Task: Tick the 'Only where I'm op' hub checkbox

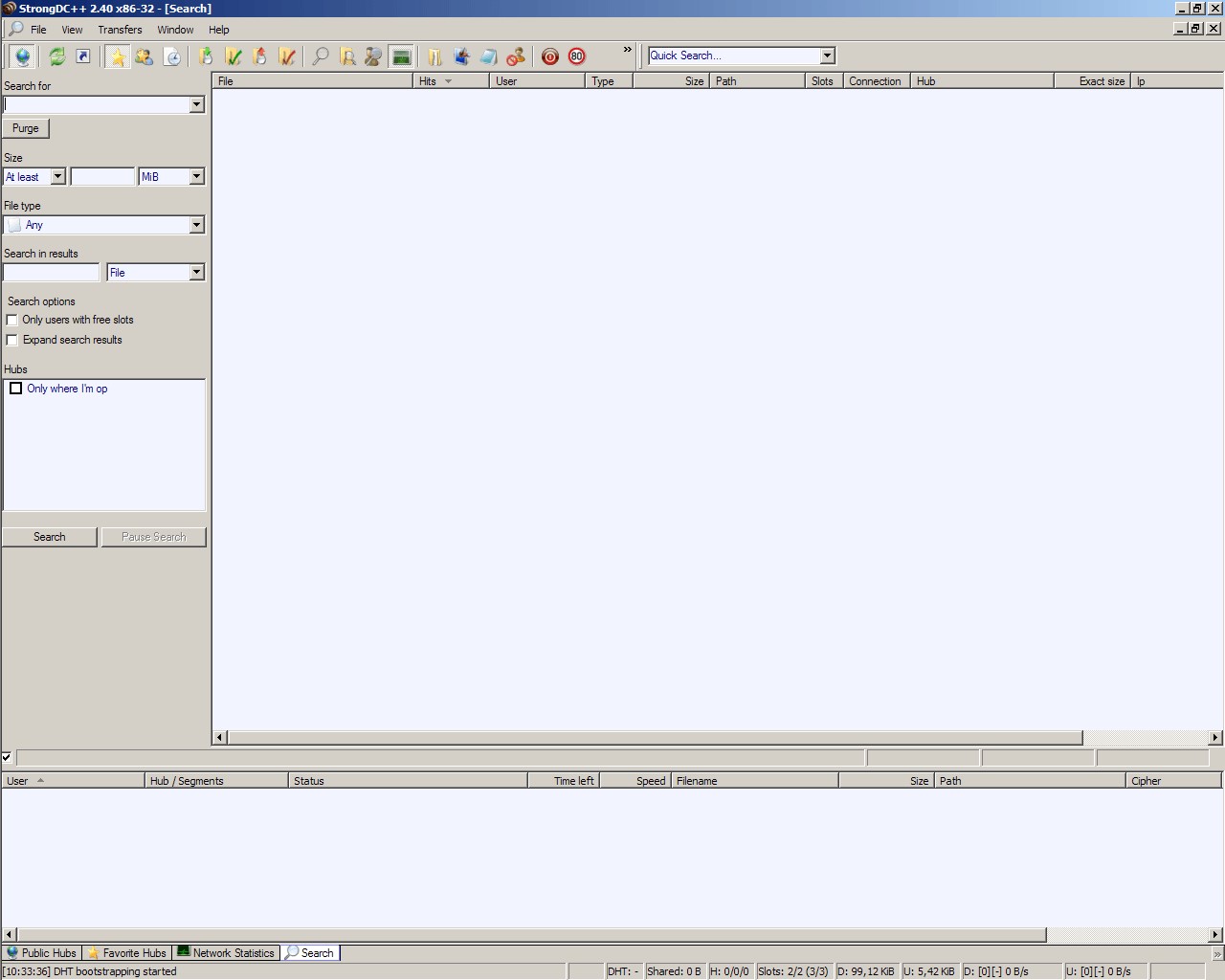Action: [x=15, y=388]
